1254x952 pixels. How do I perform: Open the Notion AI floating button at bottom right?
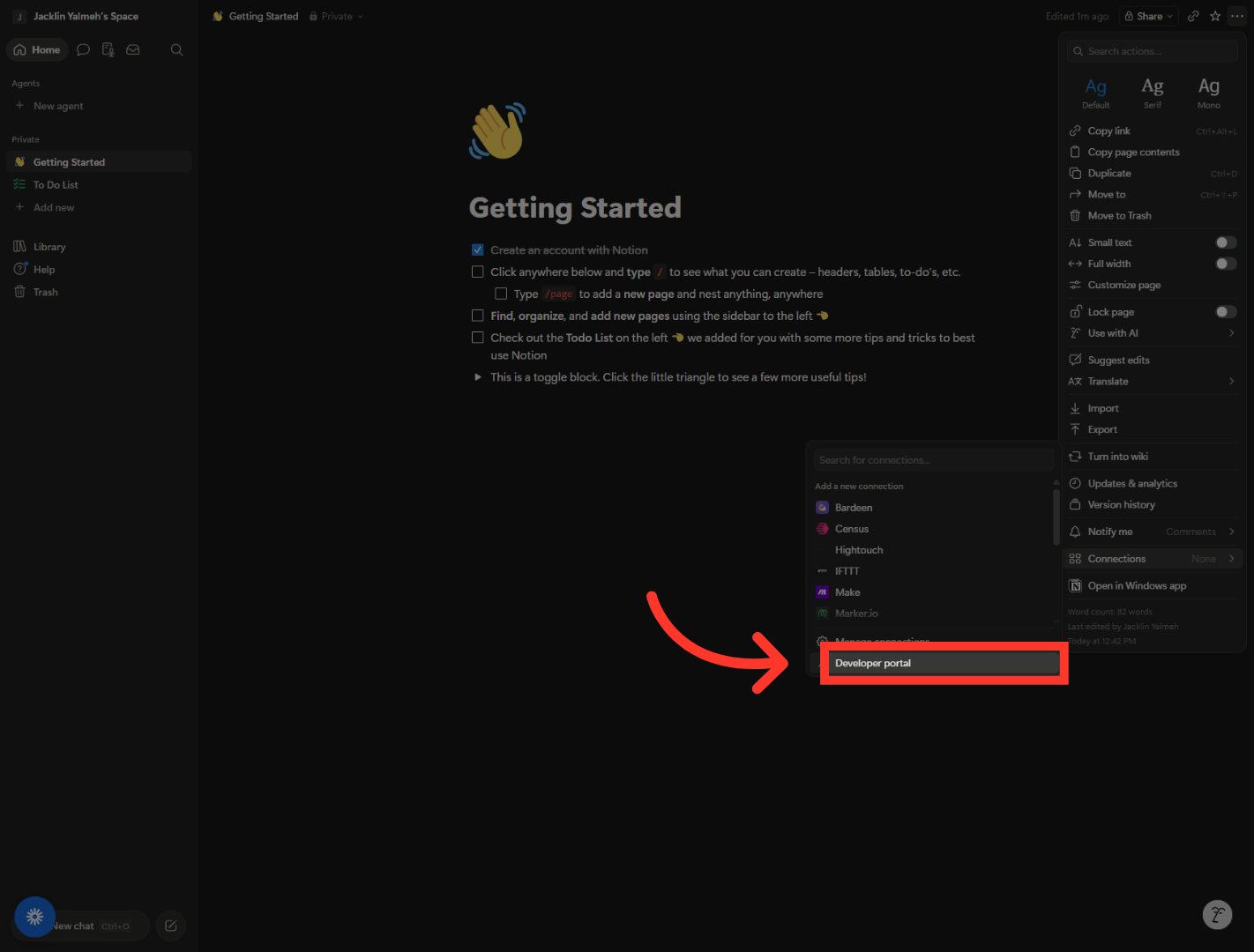pyautogui.click(x=1217, y=914)
